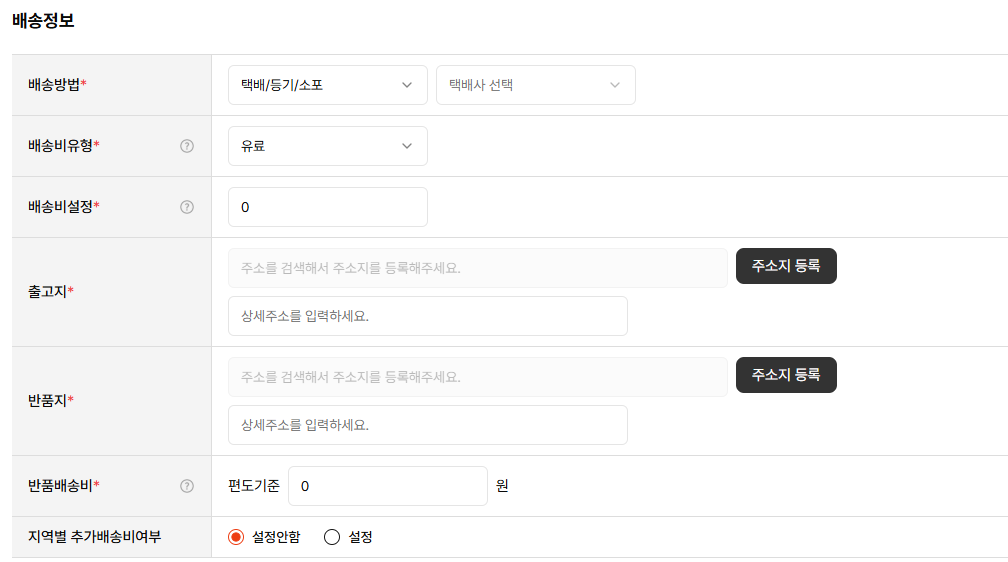Select the 설정 radio button

332,537
